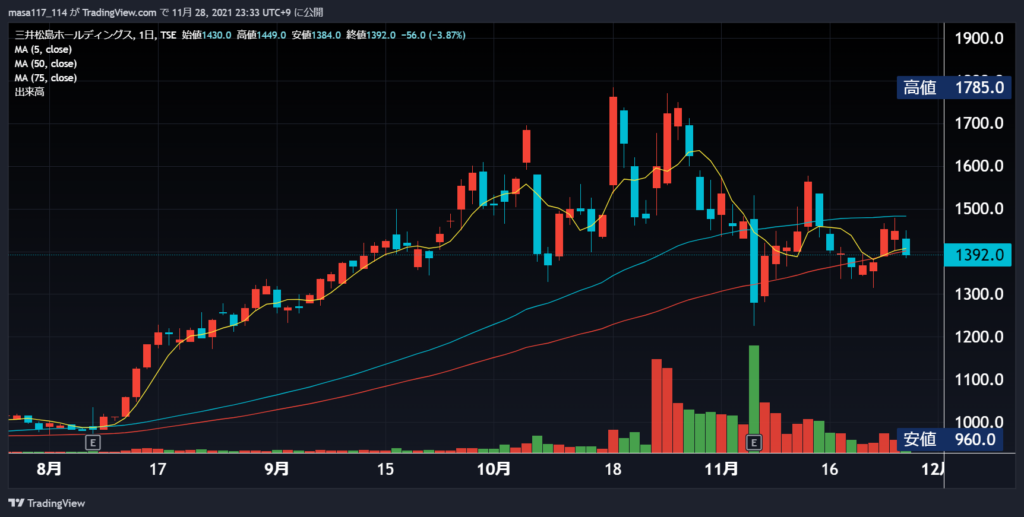Click the 1000.0 price axis label

pos(979,422)
